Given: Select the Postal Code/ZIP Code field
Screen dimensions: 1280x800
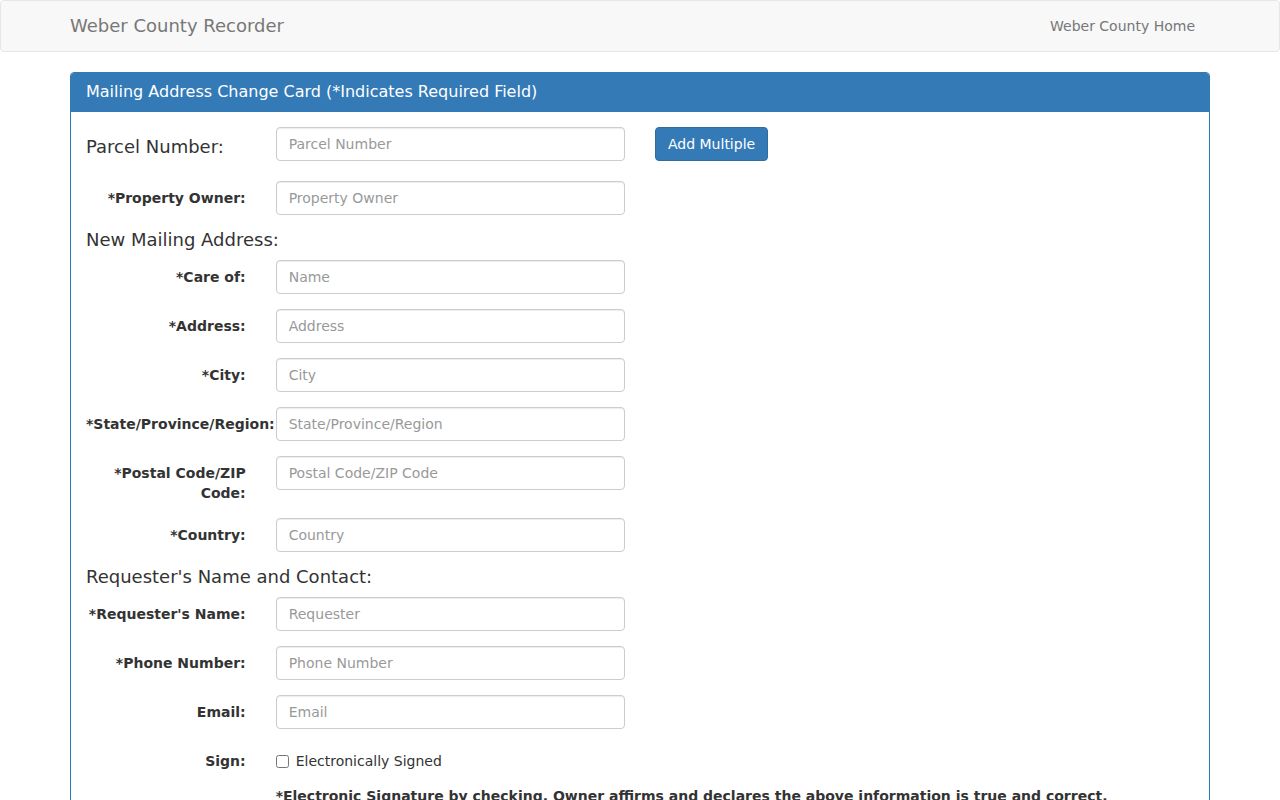Looking at the screenshot, I should (450, 473).
